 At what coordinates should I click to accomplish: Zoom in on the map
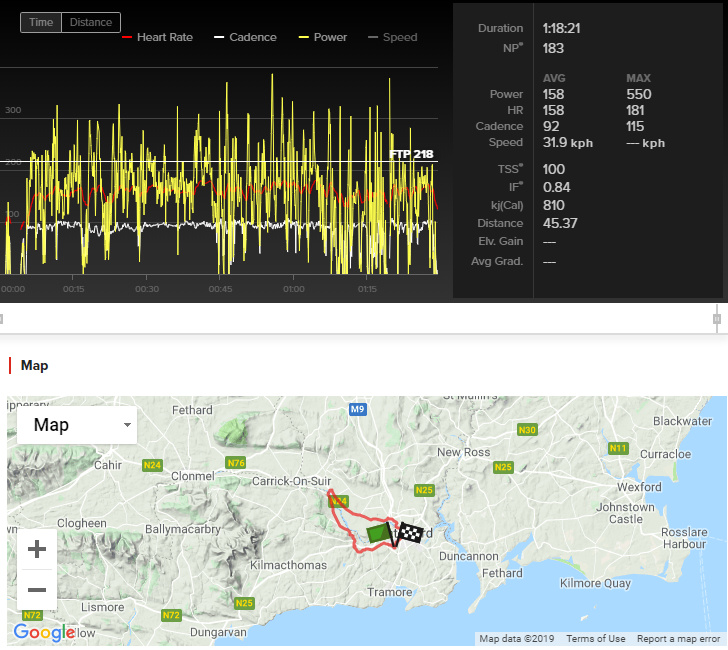pos(37,549)
